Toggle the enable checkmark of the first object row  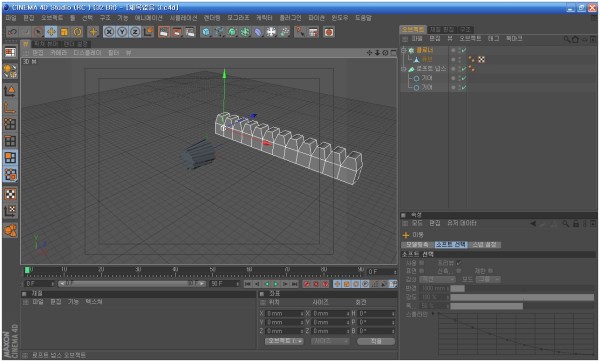(x=464, y=51)
